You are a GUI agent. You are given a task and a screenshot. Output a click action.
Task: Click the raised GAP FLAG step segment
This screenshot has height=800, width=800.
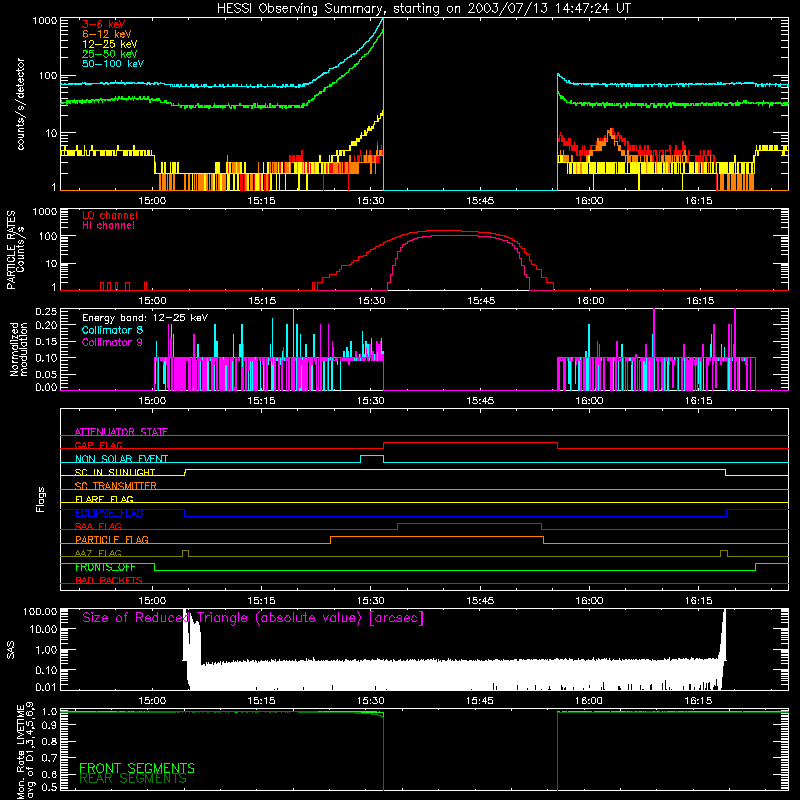(470, 443)
